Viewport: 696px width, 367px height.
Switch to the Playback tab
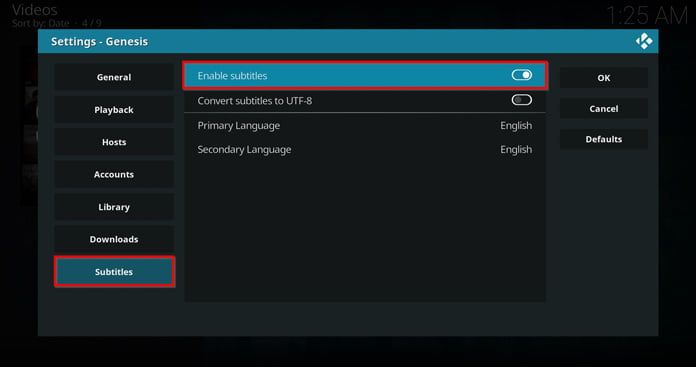pyautogui.click(x=114, y=110)
